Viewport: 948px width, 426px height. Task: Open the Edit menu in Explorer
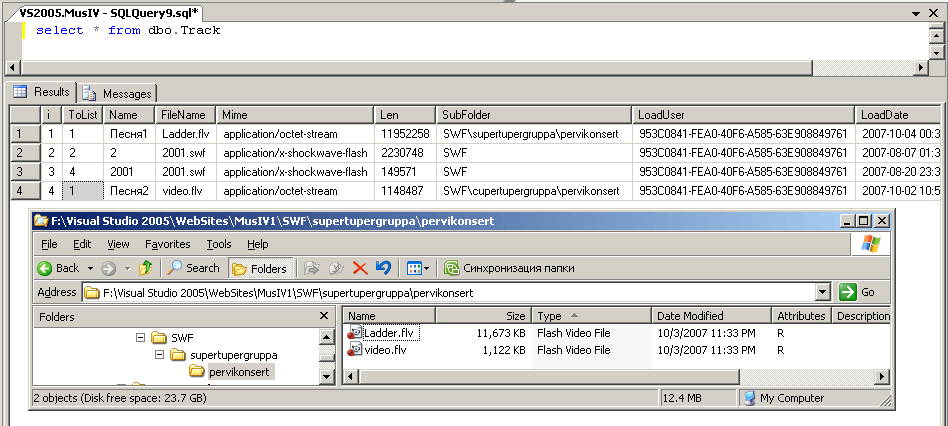coord(82,244)
